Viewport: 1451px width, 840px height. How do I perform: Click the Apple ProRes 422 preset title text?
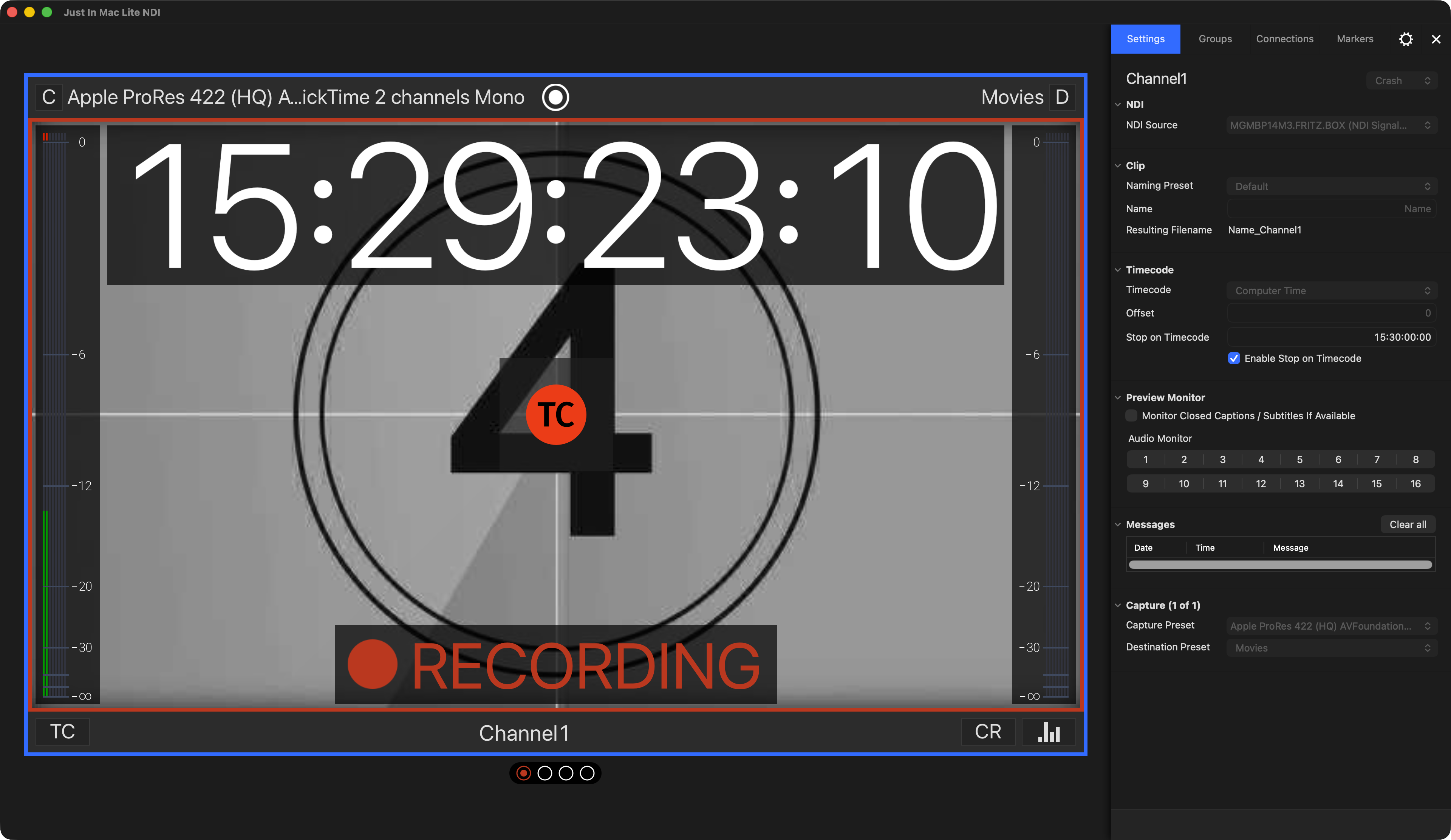pos(296,97)
